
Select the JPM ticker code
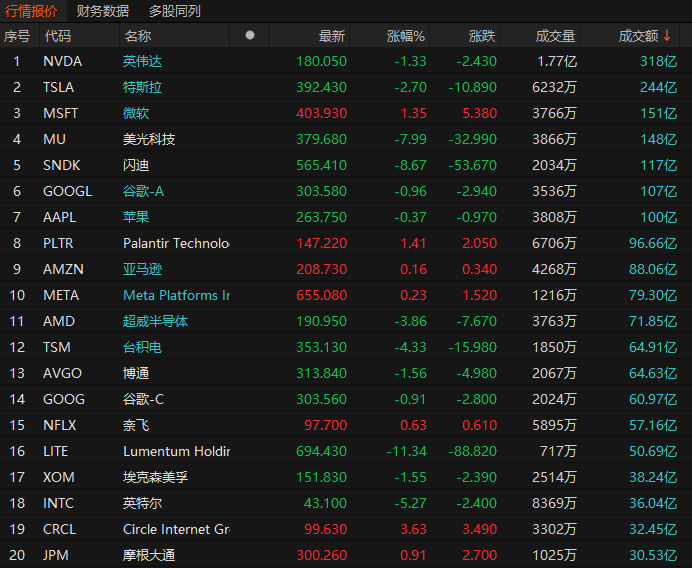[56, 555]
